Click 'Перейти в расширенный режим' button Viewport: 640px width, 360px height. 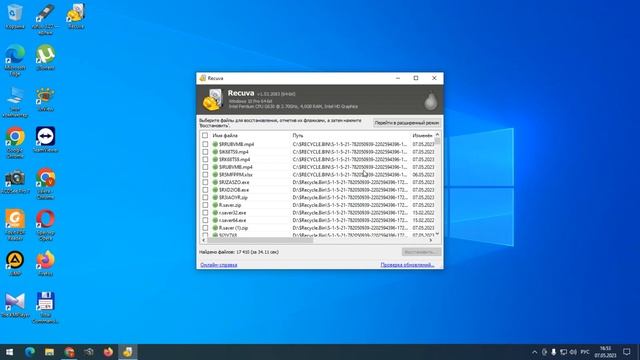(x=407, y=122)
